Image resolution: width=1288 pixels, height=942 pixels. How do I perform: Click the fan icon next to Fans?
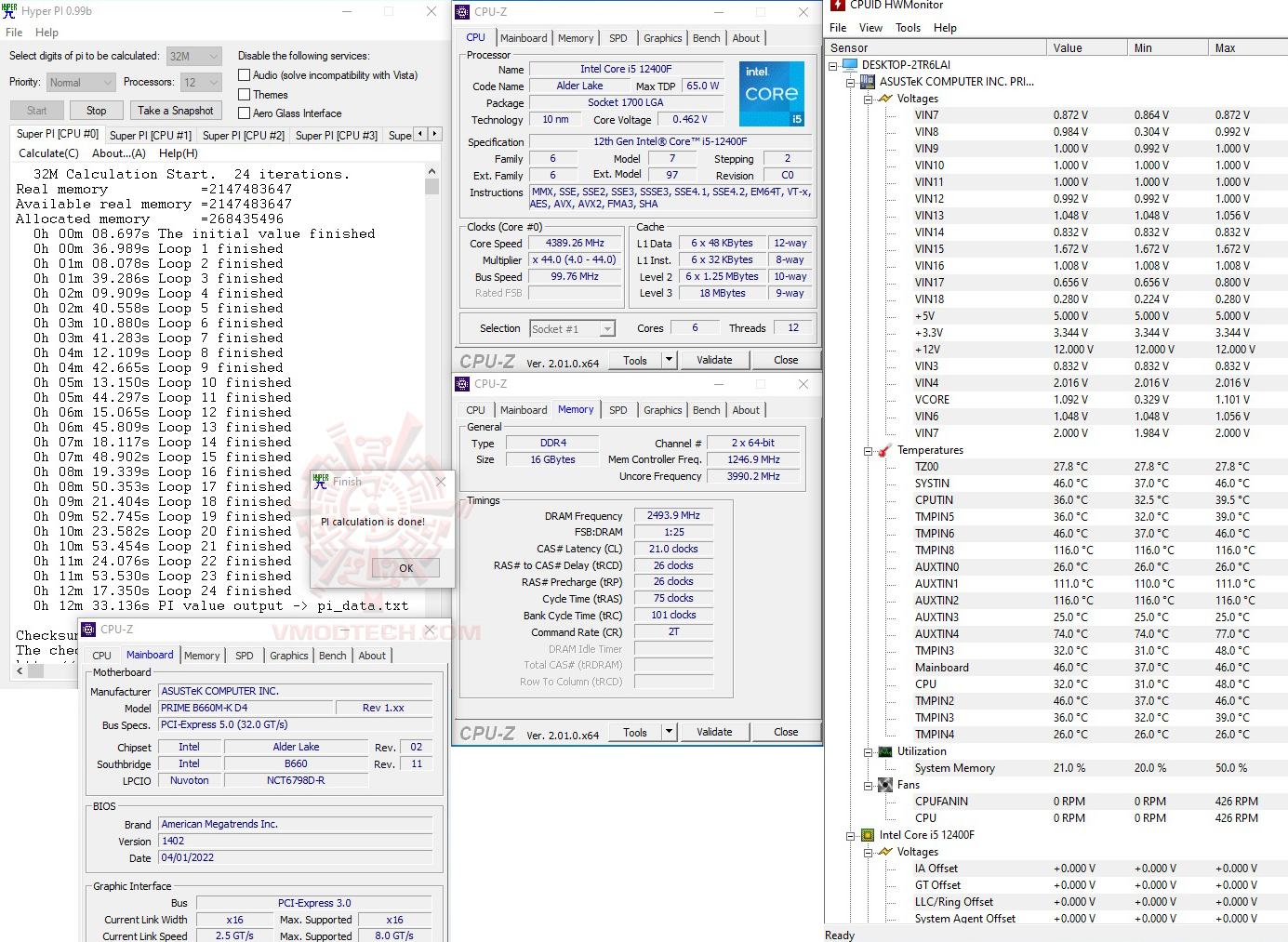pyautogui.click(x=883, y=784)
